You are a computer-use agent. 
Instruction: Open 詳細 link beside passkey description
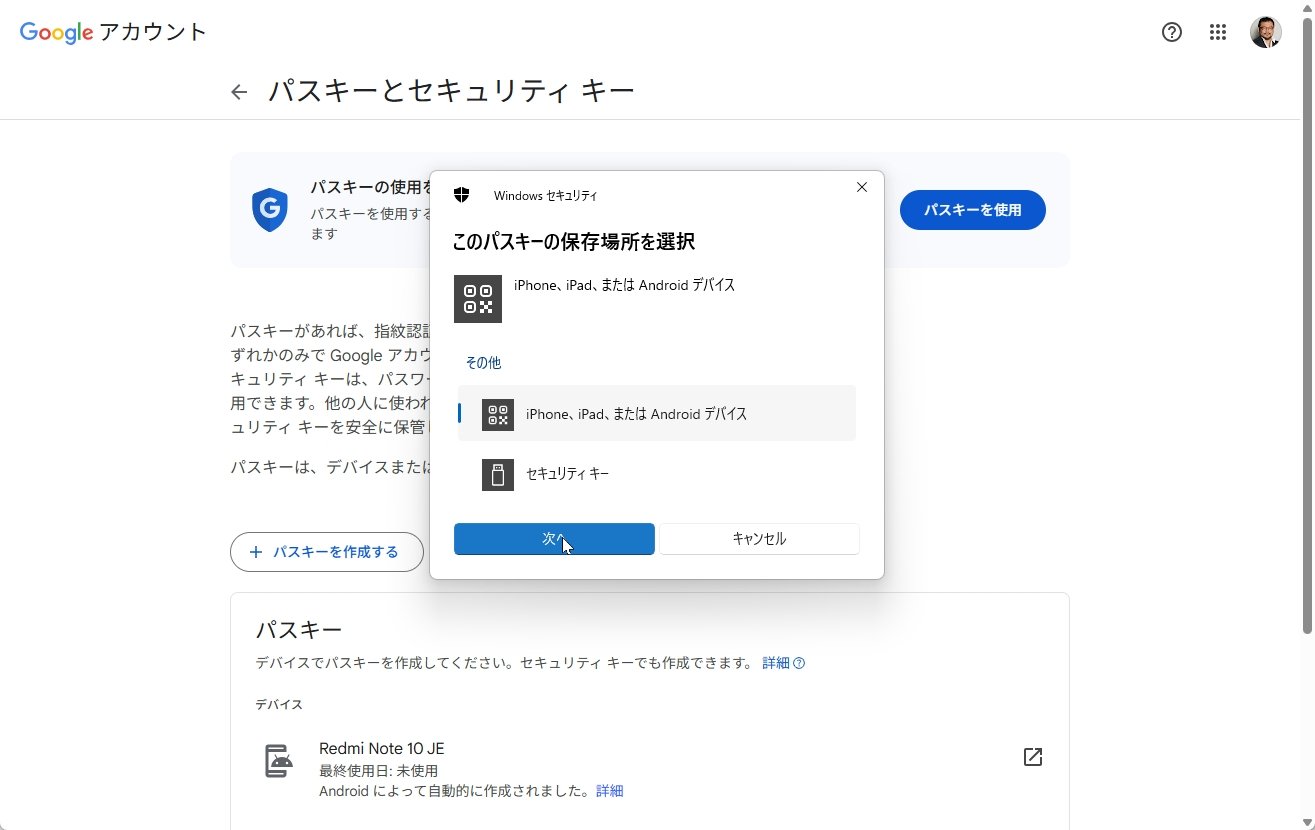click(783, 663)
